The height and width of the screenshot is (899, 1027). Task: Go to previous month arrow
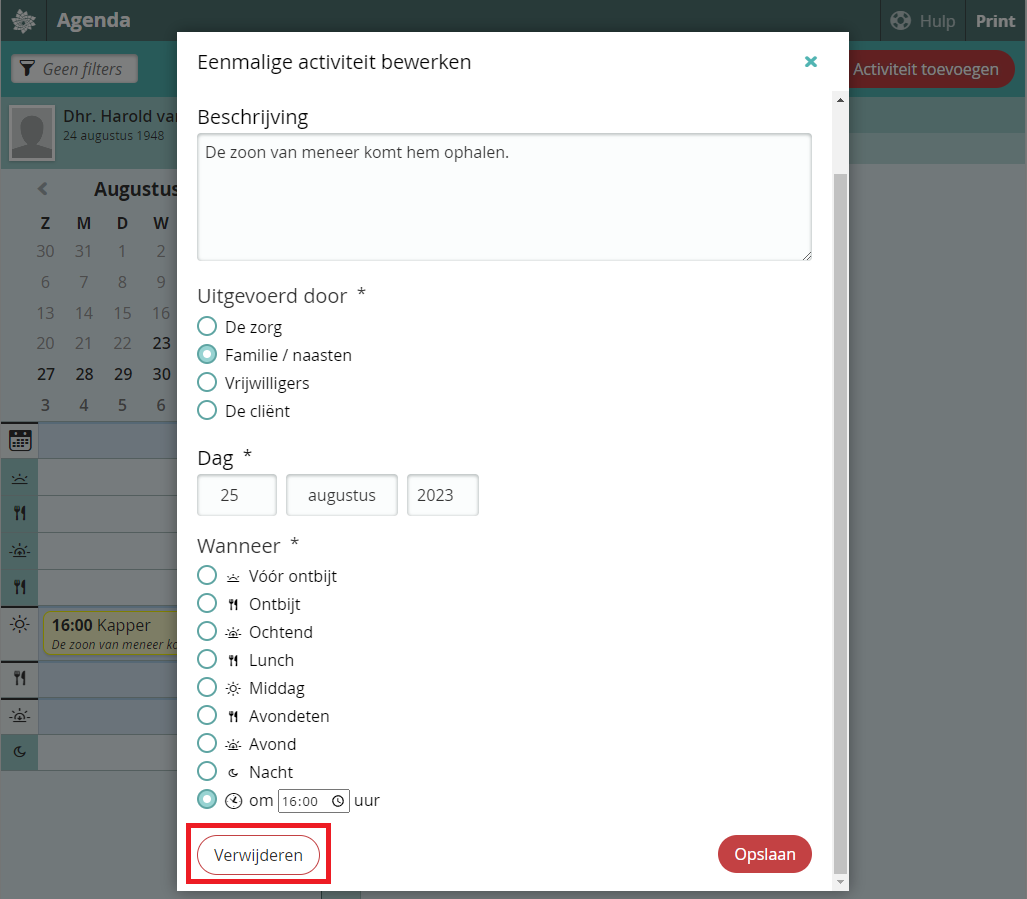tap(43, 188)
